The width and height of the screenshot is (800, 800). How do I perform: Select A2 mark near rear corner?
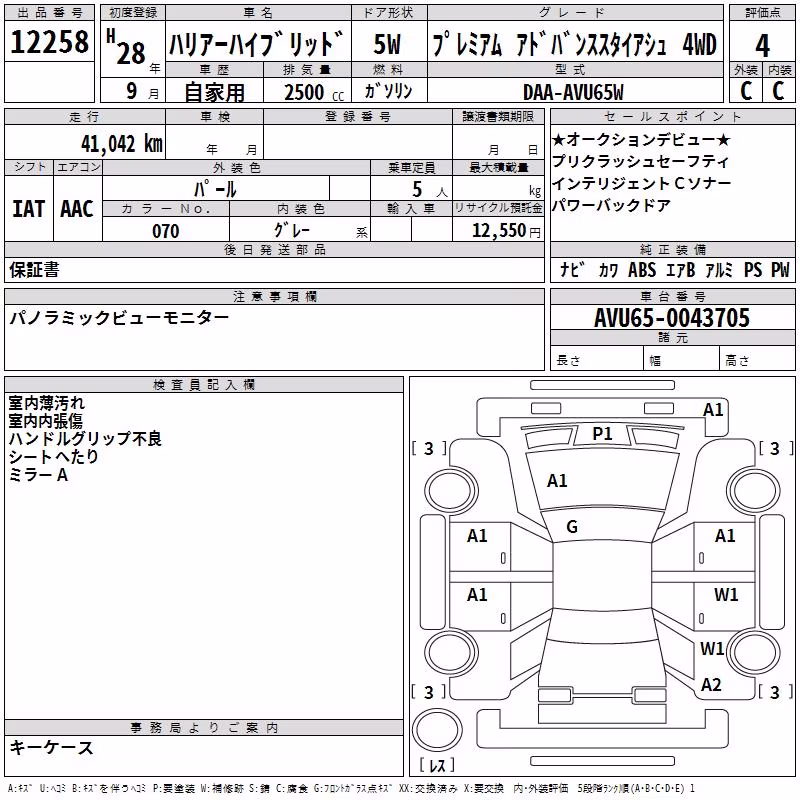click(711, 685)
